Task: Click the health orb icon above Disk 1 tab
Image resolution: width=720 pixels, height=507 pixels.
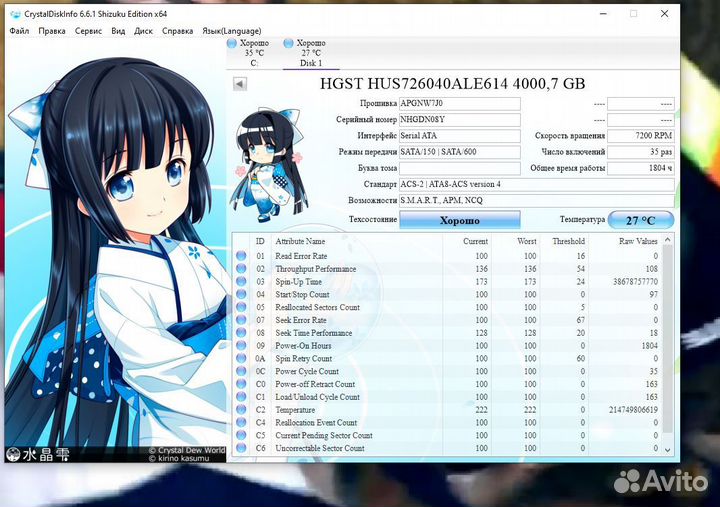Action: tap(288, 43)
